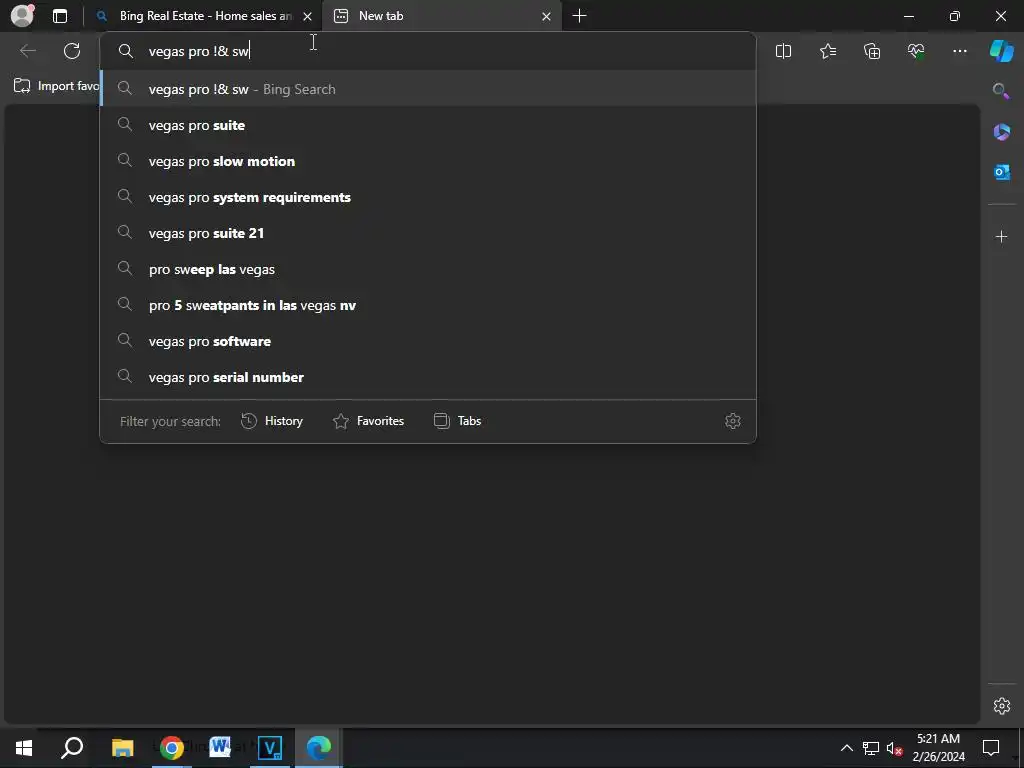Open sidebar settings gear
The width and height of the screenshot is (1024, 768).
(x=1001, y=706)
